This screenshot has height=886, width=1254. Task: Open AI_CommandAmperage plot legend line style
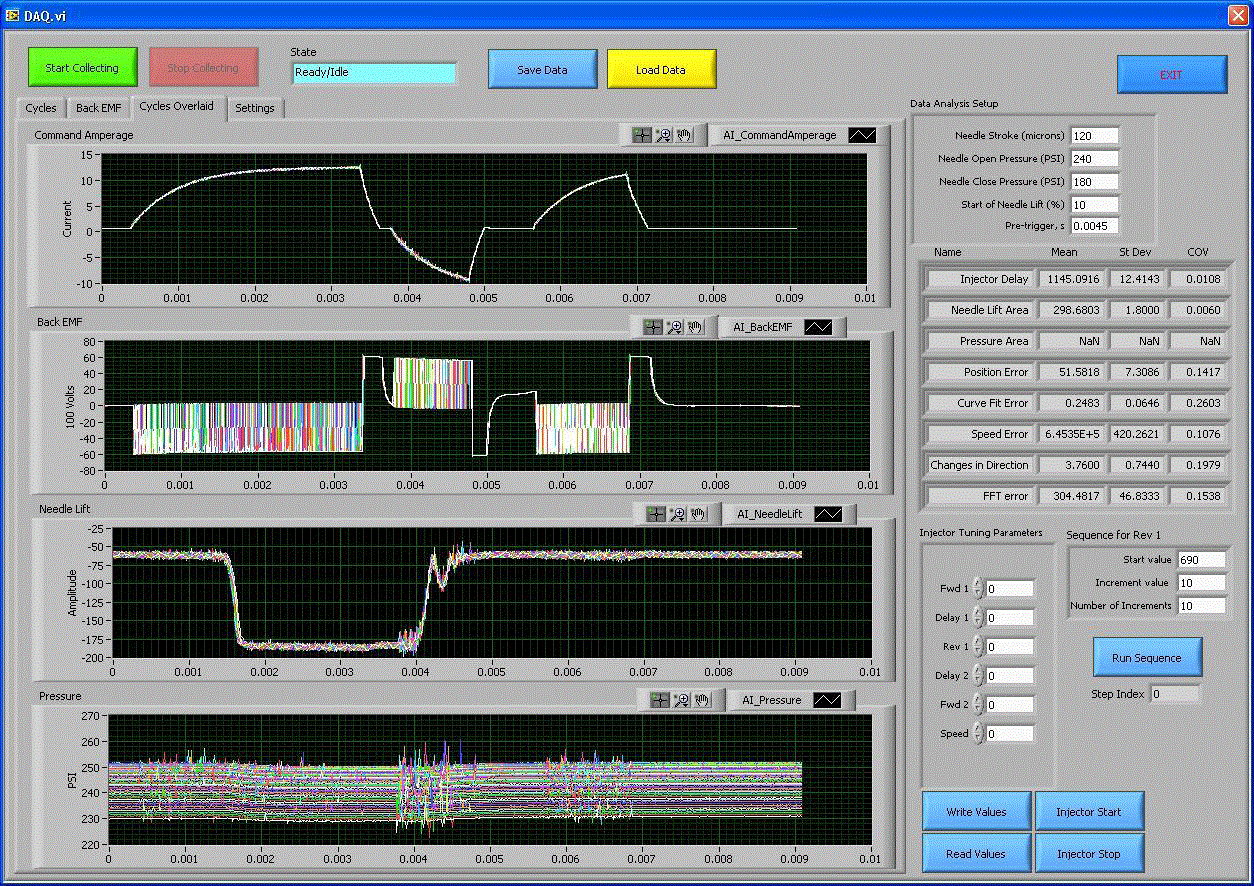[x=862, y=135]
